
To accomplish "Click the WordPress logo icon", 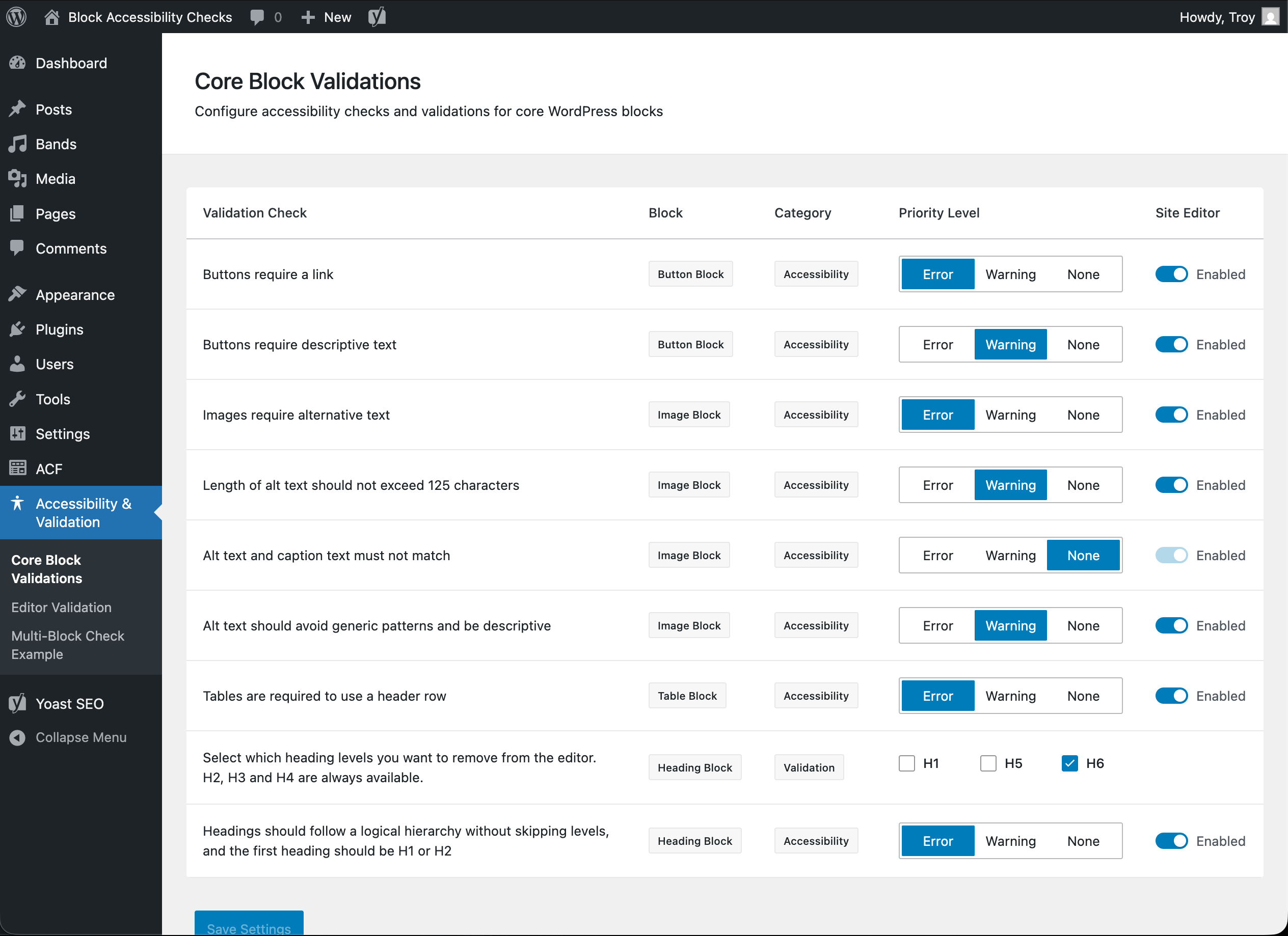I will coord(16,16).
